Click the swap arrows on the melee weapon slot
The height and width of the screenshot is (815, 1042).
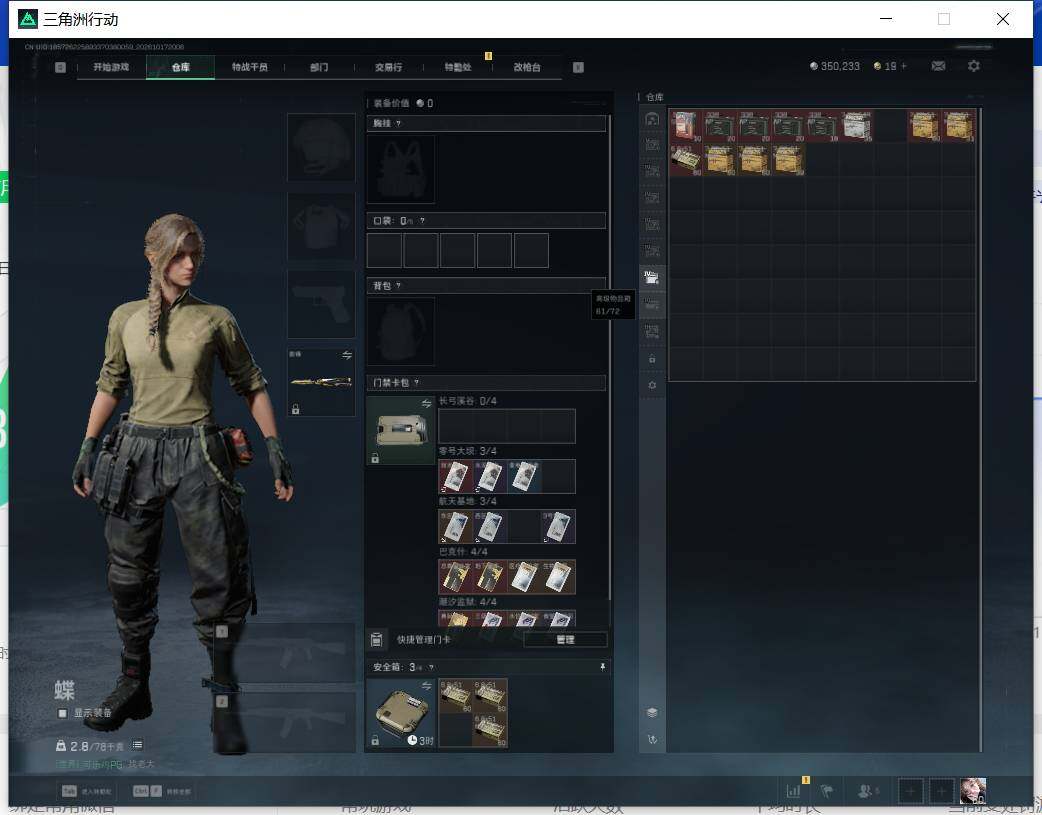click(x=347, y=356)
